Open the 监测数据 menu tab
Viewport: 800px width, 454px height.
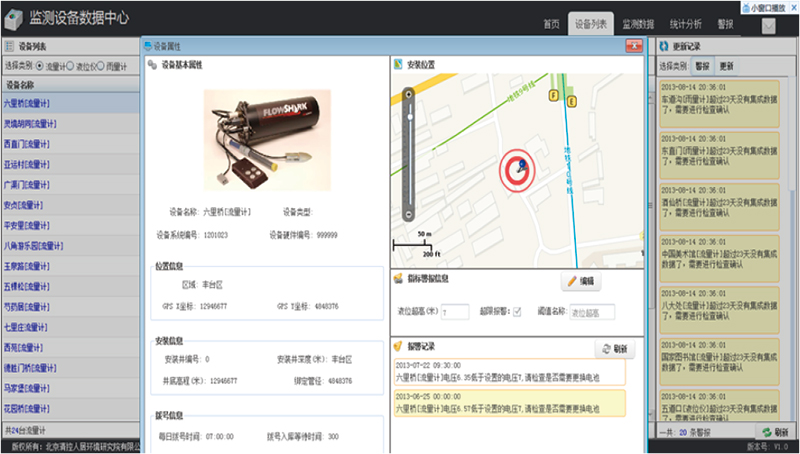click(638, 24)
